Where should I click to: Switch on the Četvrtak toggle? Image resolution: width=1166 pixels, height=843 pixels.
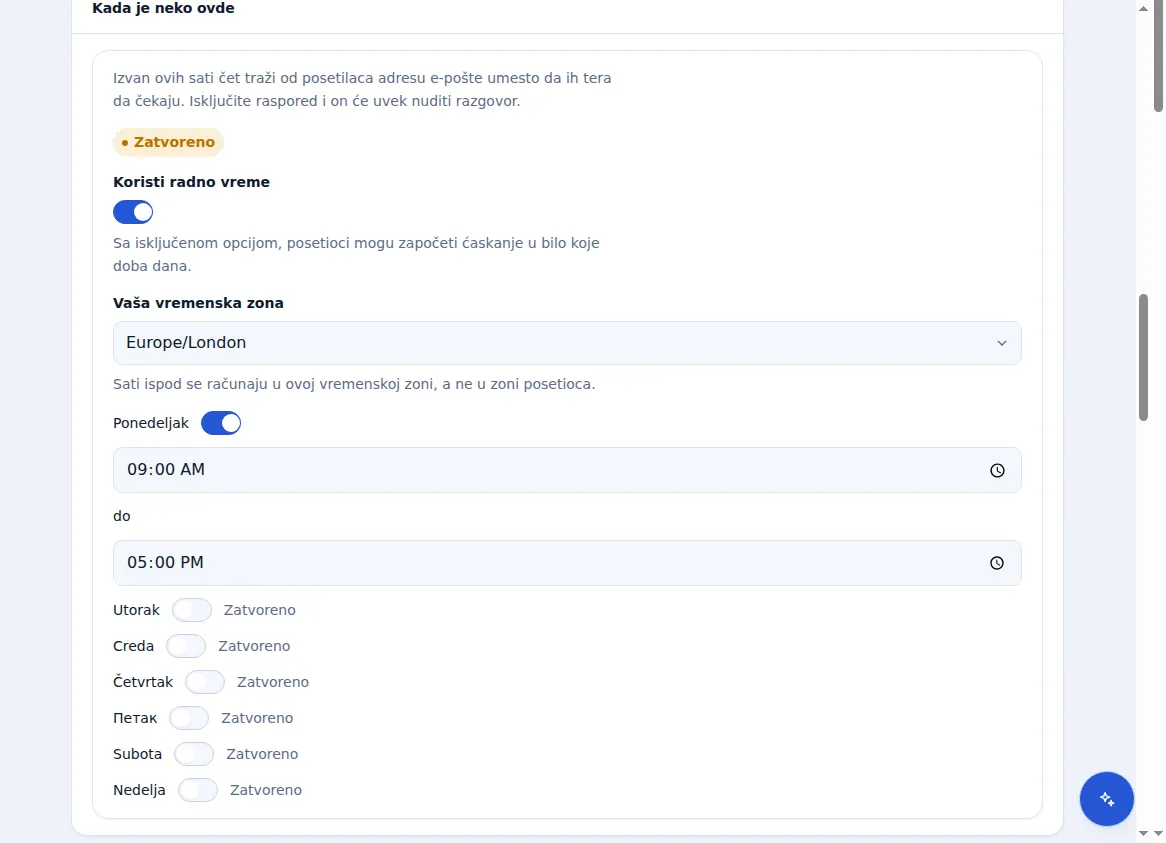click(x=204, y=682)
